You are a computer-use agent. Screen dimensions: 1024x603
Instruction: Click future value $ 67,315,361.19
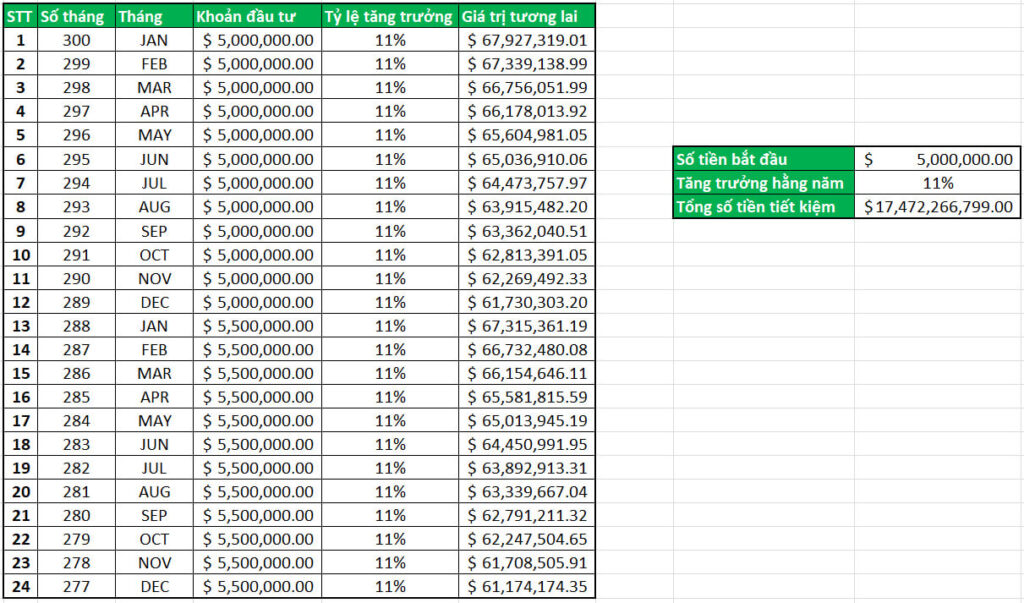[527, 325]
